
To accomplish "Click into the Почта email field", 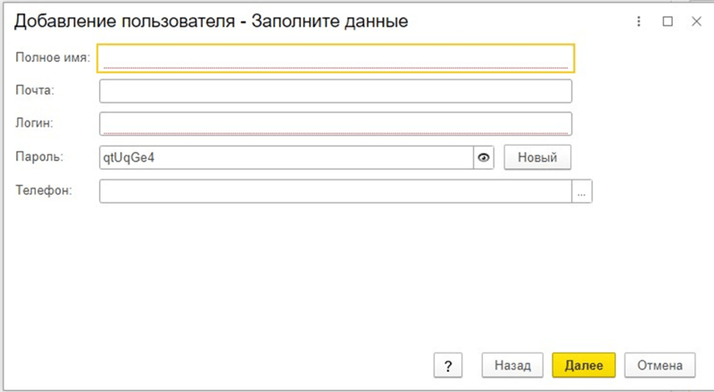I will (x=336, y=91).
